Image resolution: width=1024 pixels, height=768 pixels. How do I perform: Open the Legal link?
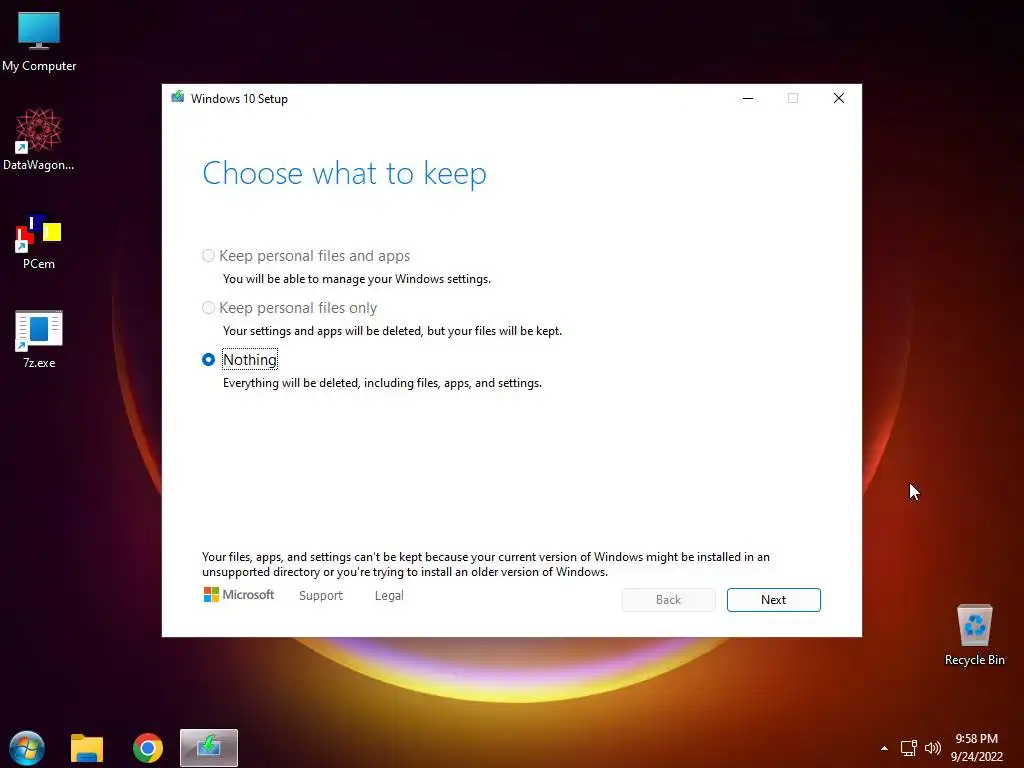[x=389, y=596]
